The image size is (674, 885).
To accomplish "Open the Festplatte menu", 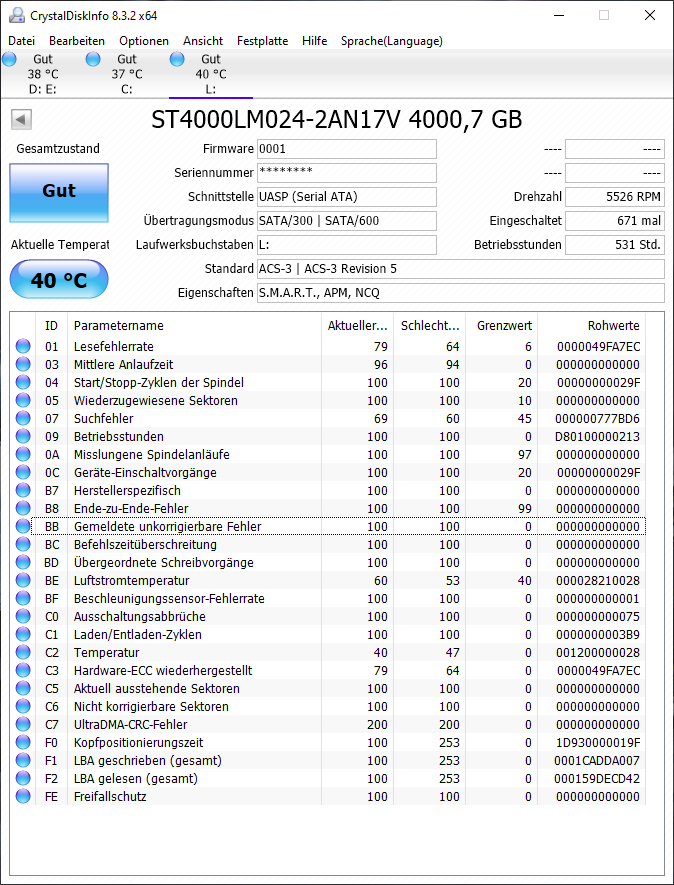I will click(262, 41).
